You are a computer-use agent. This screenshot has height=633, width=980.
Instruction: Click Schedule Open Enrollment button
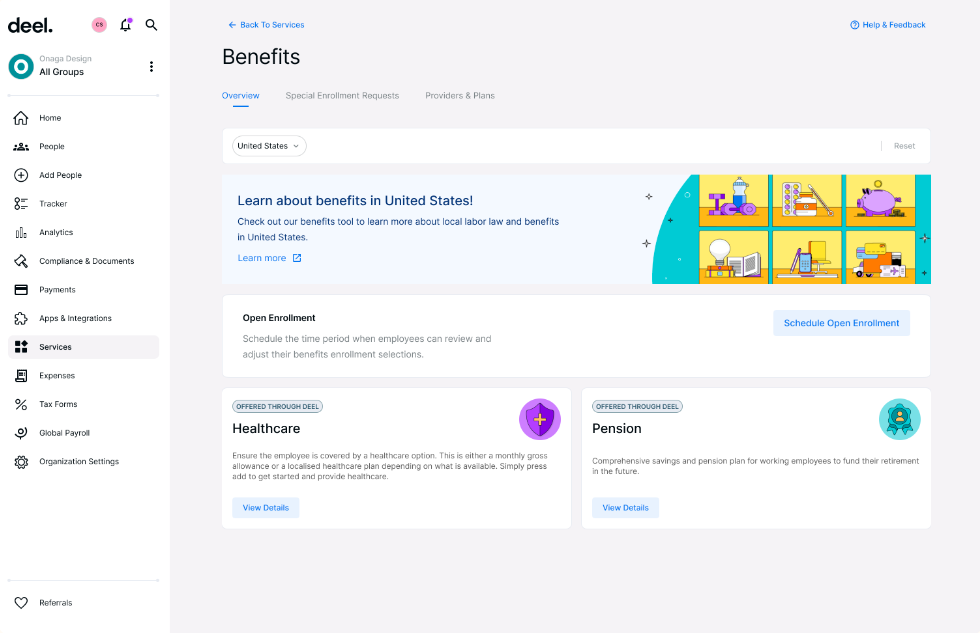coord(841,323)
